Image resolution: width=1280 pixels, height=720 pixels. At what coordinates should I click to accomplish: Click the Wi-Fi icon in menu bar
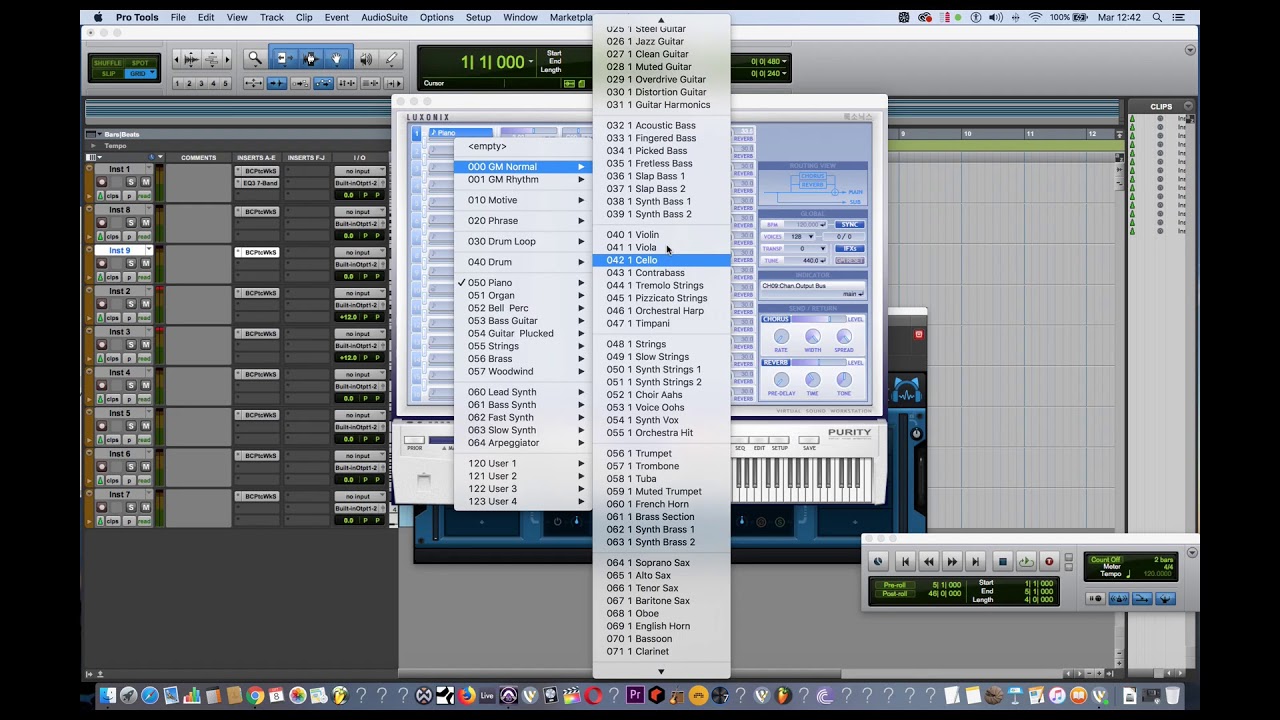(1035, 17)
